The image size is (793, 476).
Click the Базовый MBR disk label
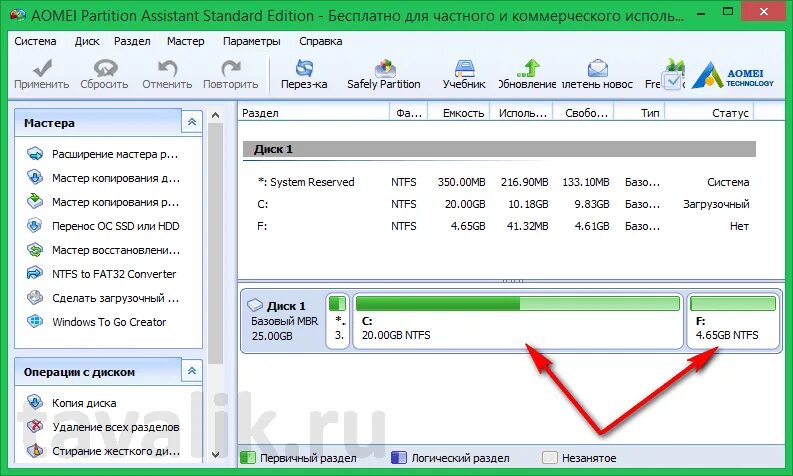coord(285,321)
